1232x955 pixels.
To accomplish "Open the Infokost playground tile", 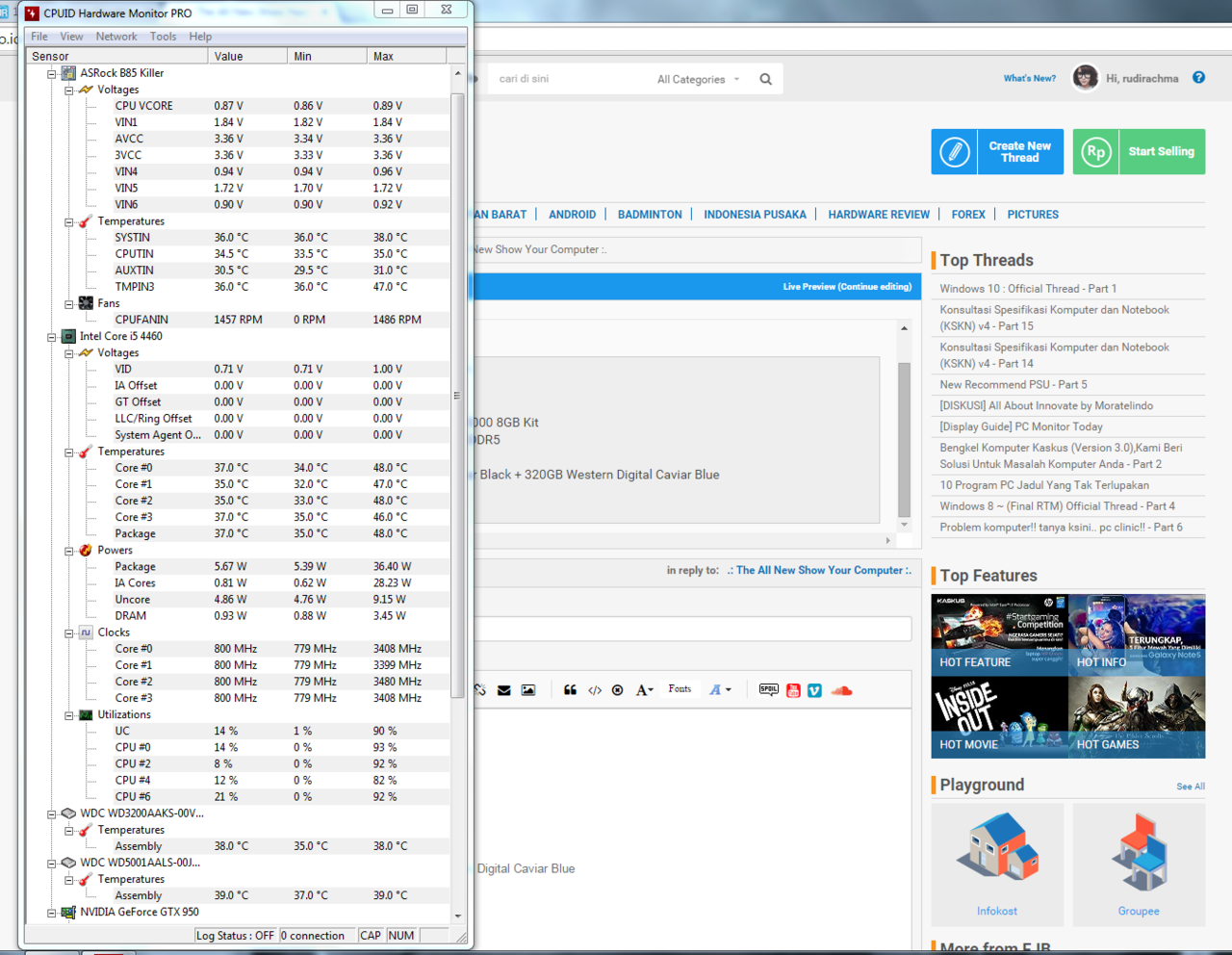I will 997,865.
